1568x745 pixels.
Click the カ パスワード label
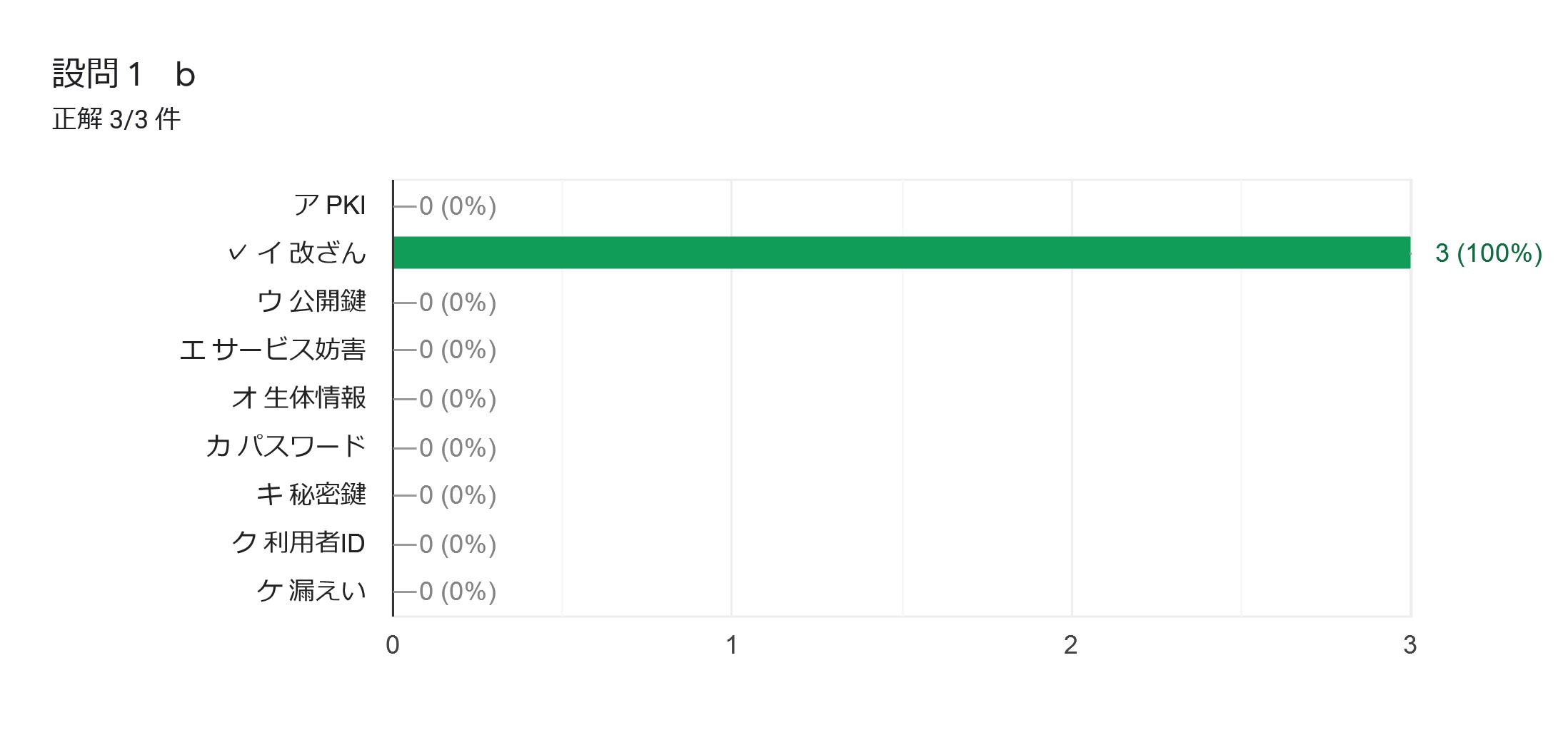click(x=286, y=447)
